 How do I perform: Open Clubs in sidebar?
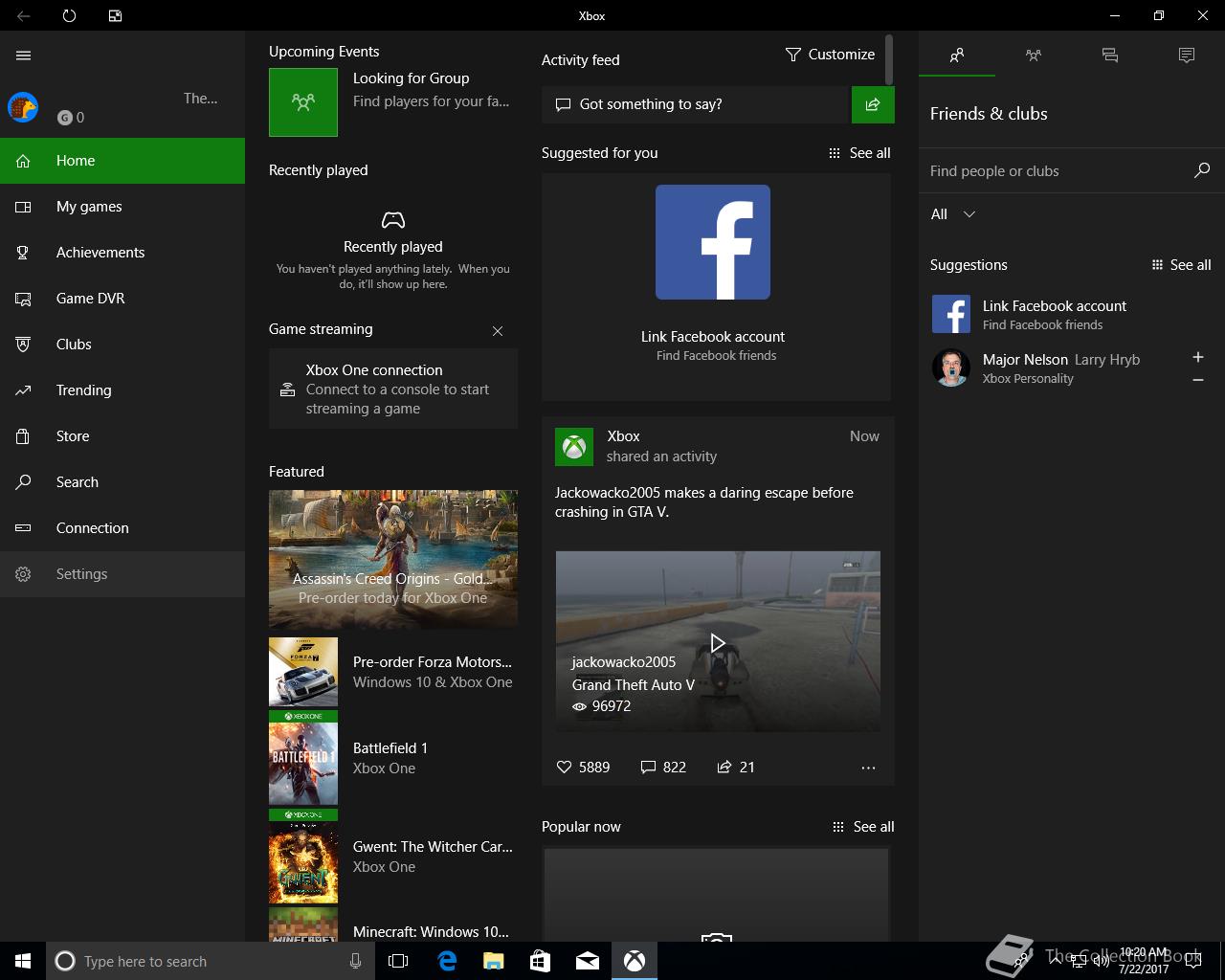tap(122, 345)
